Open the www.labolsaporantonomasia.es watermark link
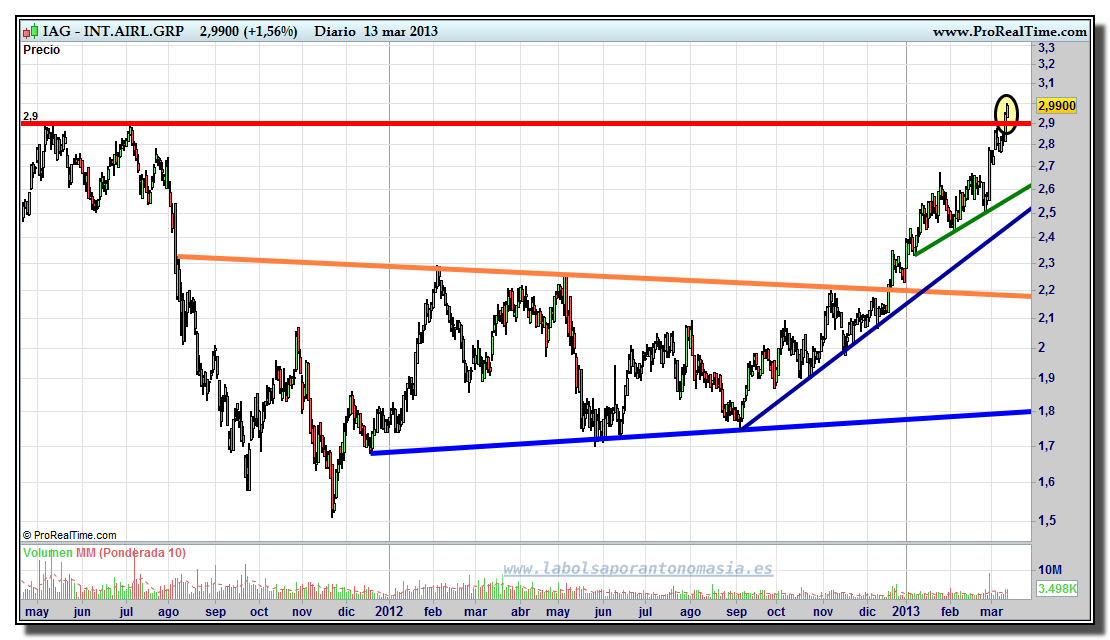 (x=637, y=568)
